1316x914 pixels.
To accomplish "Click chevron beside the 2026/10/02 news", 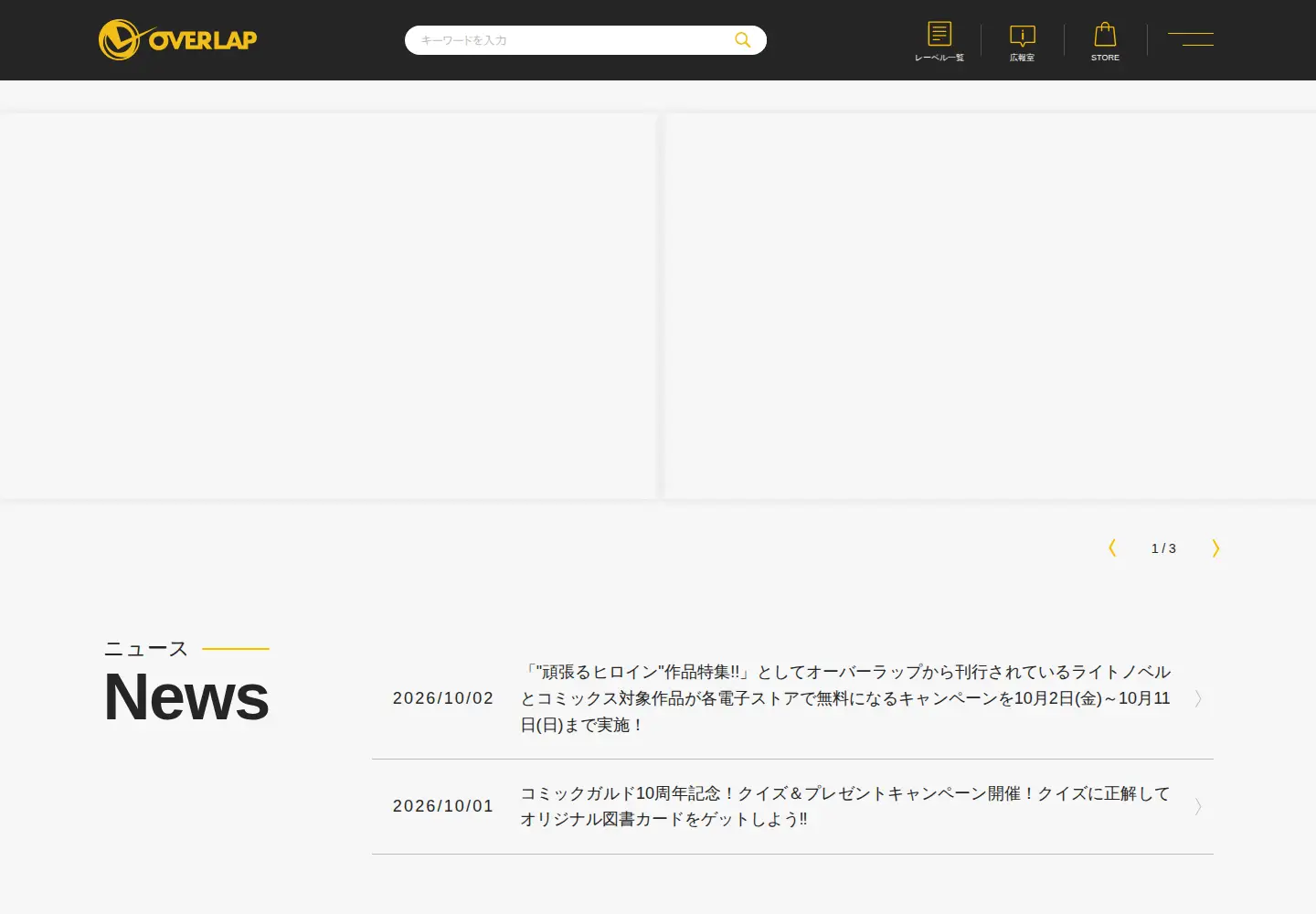I will pyautogui.click(x=1198, y=698).
